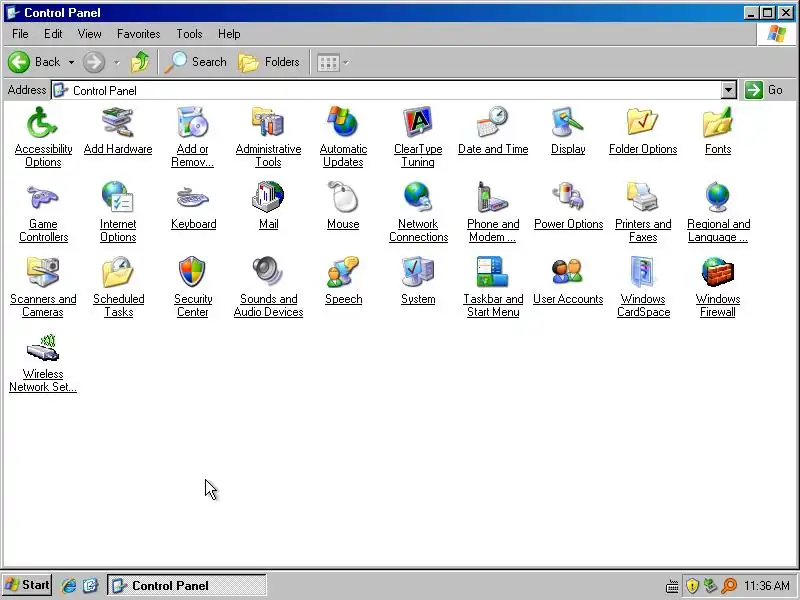This screenshot has width=800, height=600.
Task: Click the Search toolbar button
Action: (195, 62)
